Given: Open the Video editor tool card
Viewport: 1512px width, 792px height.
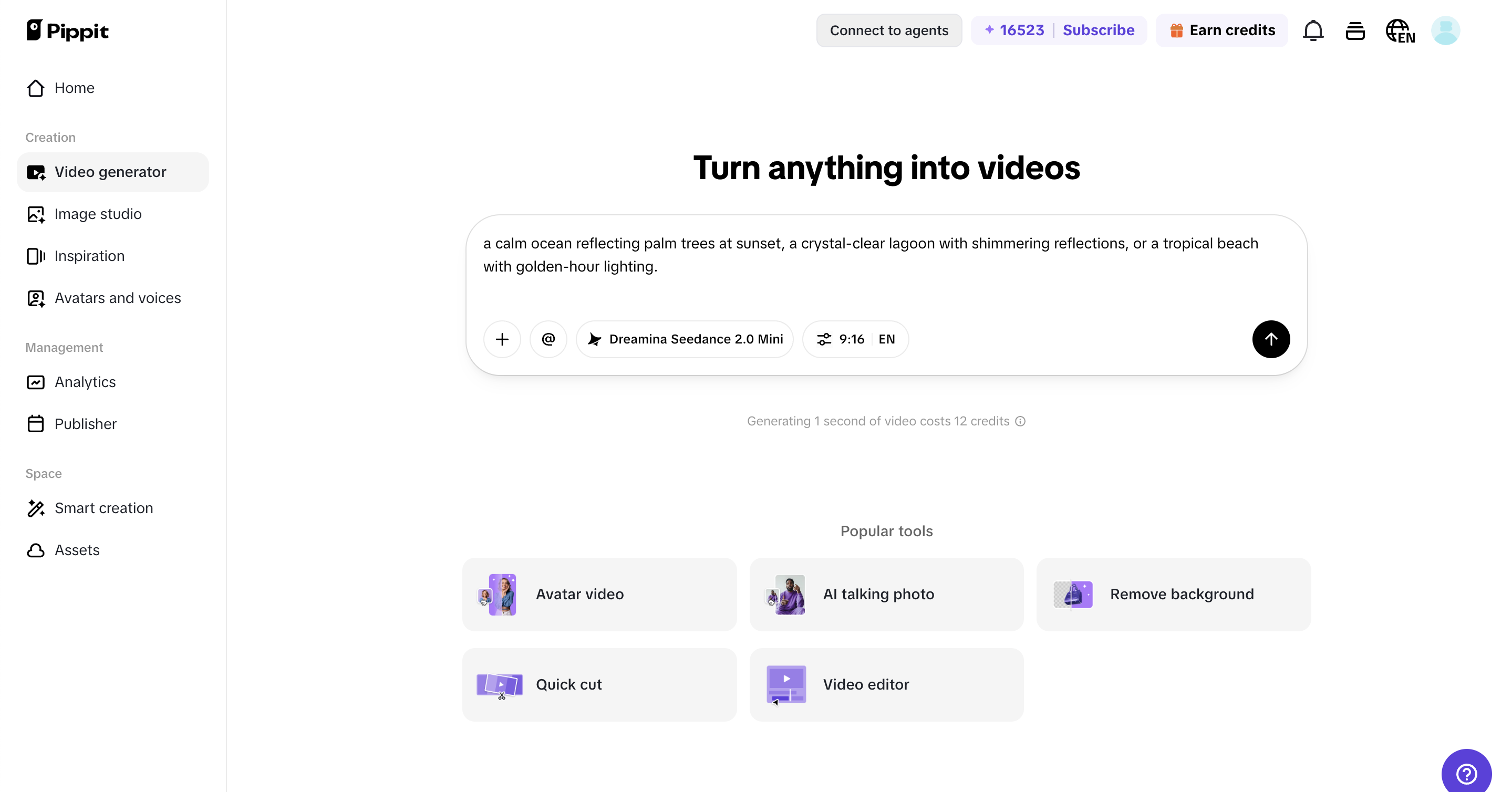Looking at the screenshot, I should 886,685.
